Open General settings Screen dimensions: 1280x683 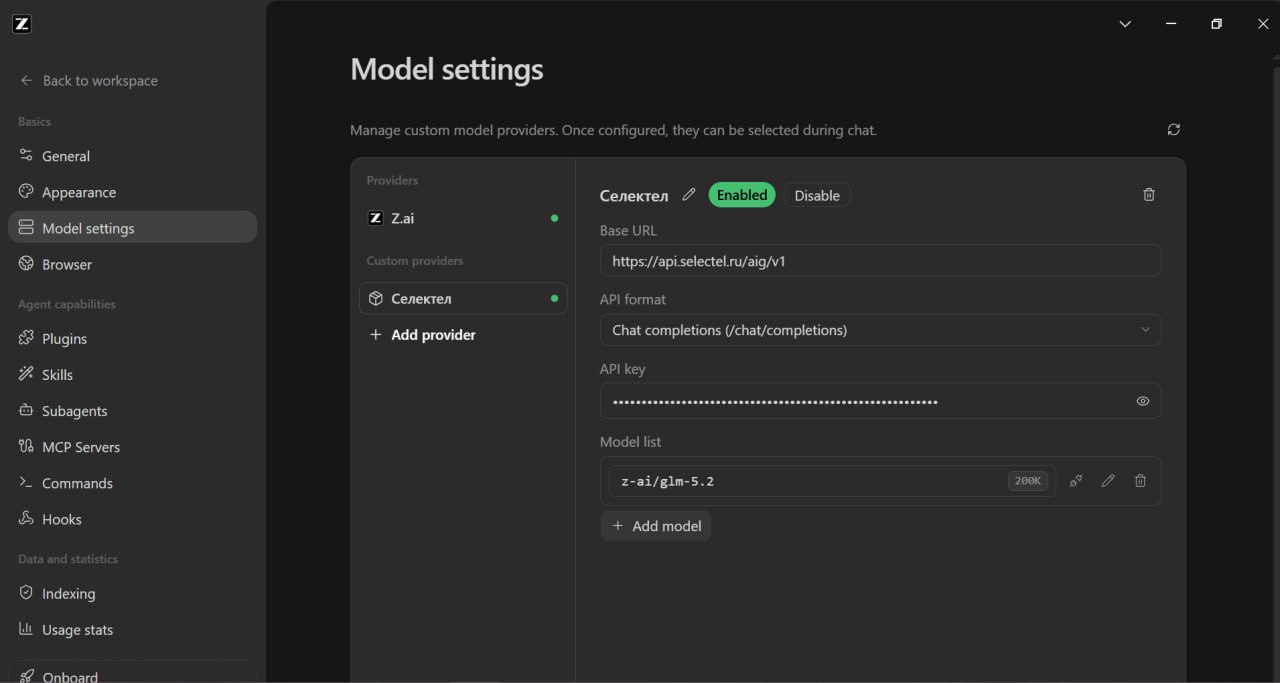[132, 156]
